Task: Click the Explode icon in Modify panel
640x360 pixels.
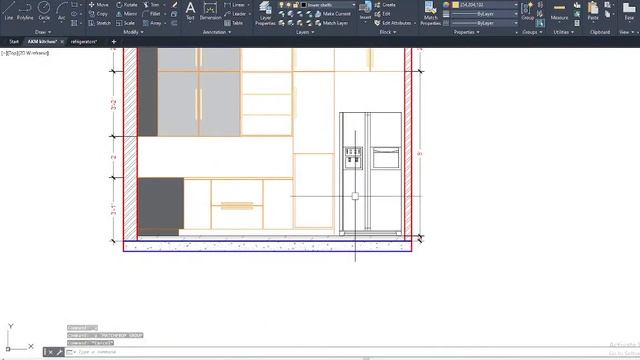Action: [x=174, y=14]
